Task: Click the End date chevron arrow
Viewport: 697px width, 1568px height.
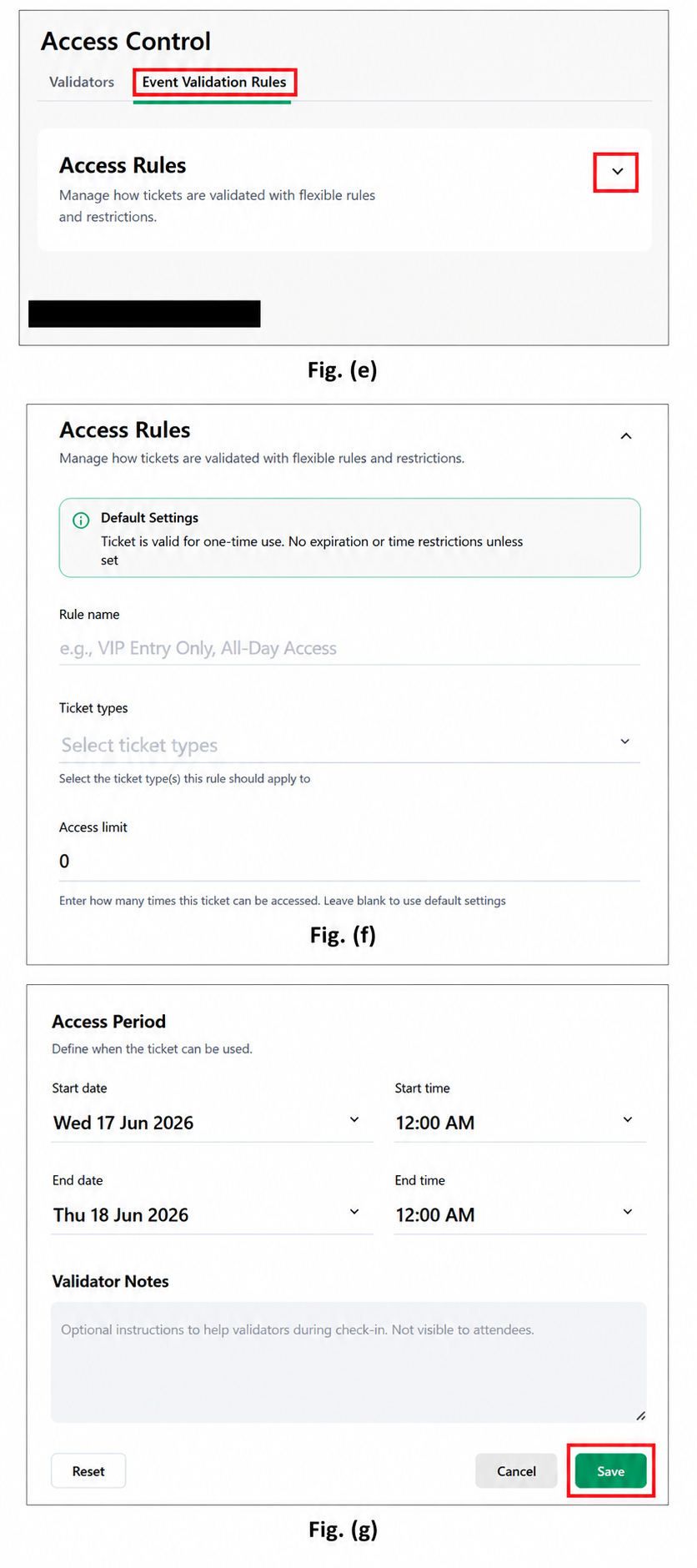Action: [x=354, y=1211]
